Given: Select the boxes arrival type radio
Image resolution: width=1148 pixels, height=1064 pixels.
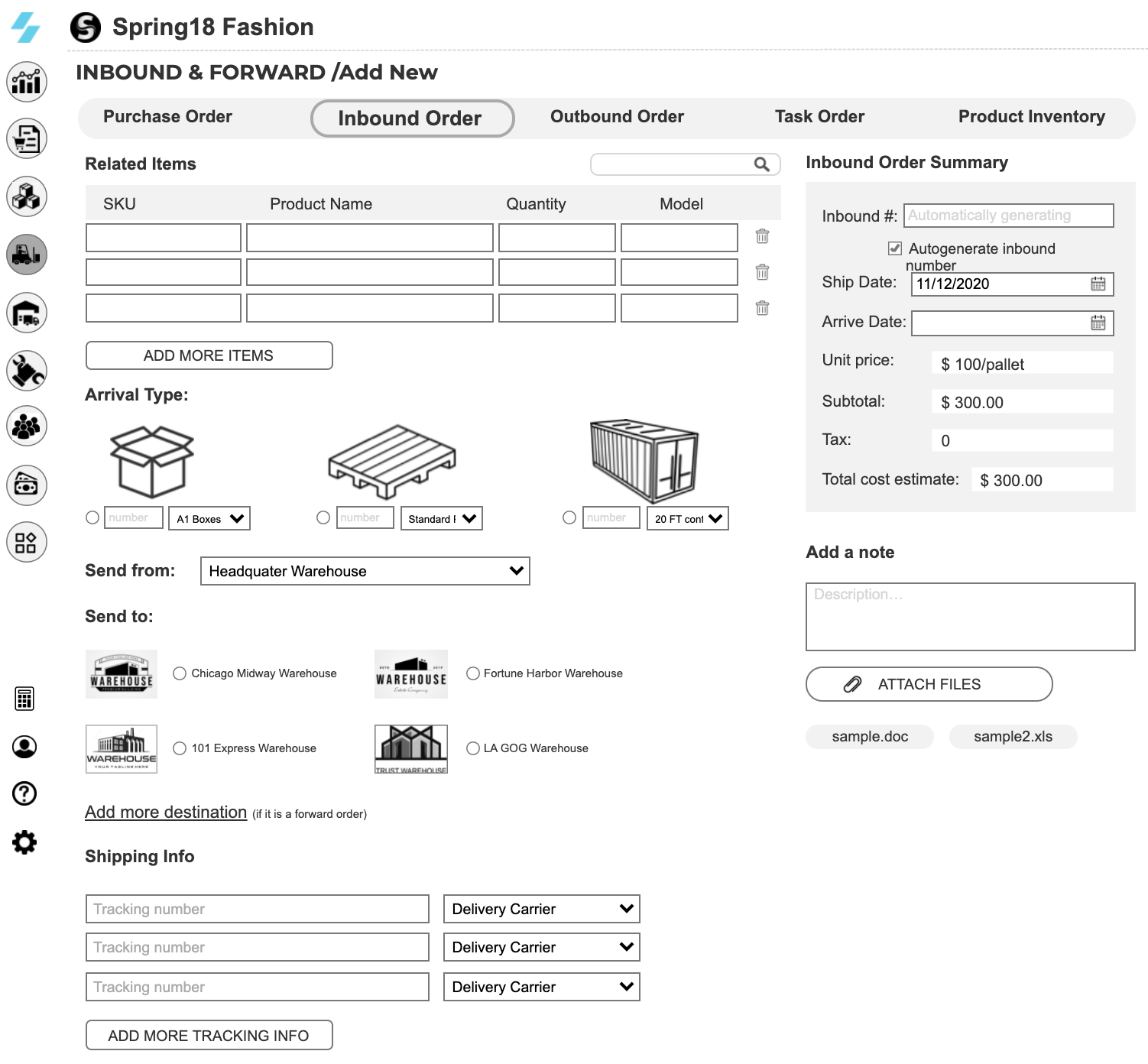Looking at the screenshot, I should (x=92, y=517).
